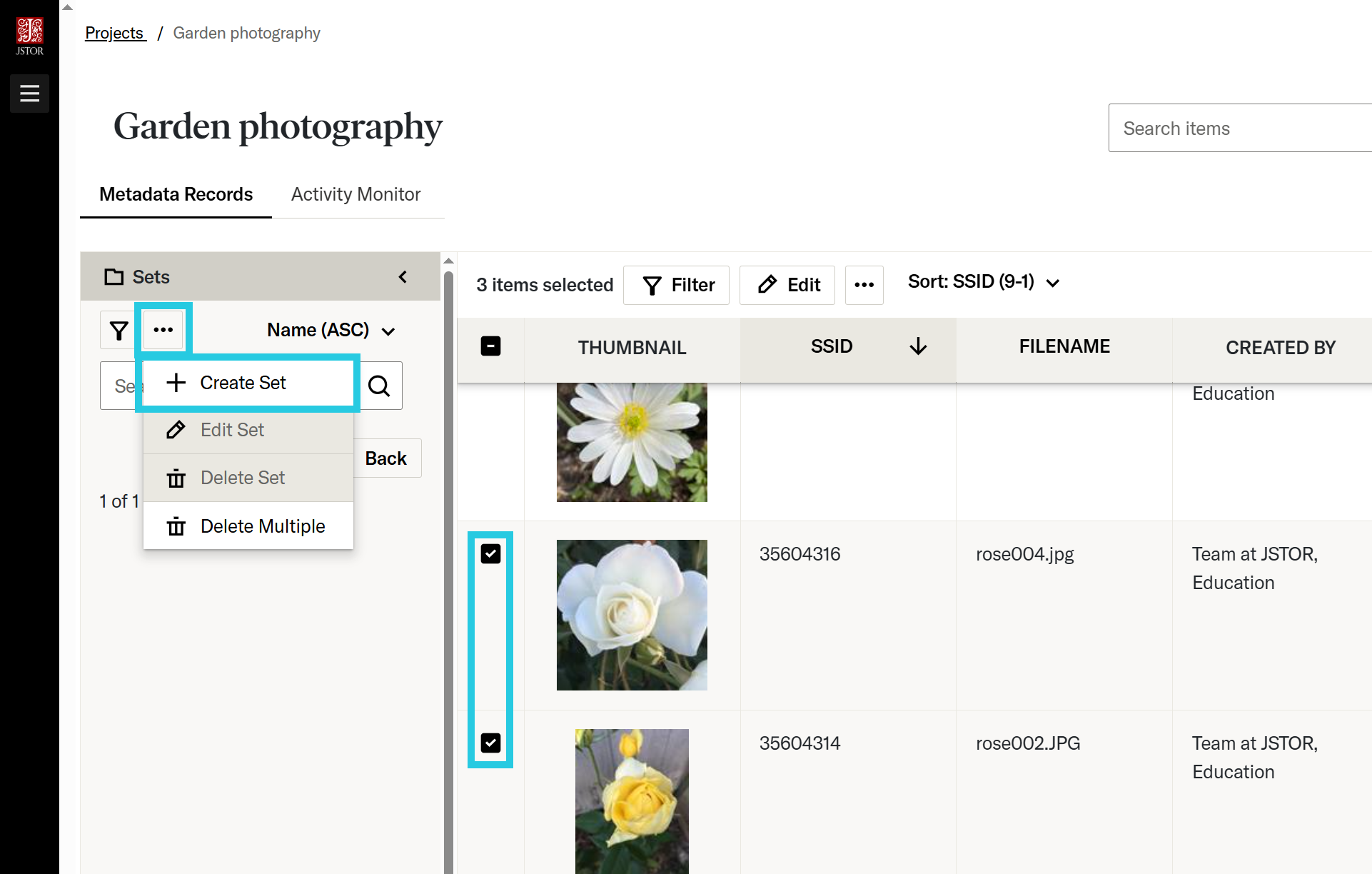Image resolution: width=1372 pixels, height=874 pixels.
Task: Switch to the Metadata Records tab
Action: click(176, 194)
